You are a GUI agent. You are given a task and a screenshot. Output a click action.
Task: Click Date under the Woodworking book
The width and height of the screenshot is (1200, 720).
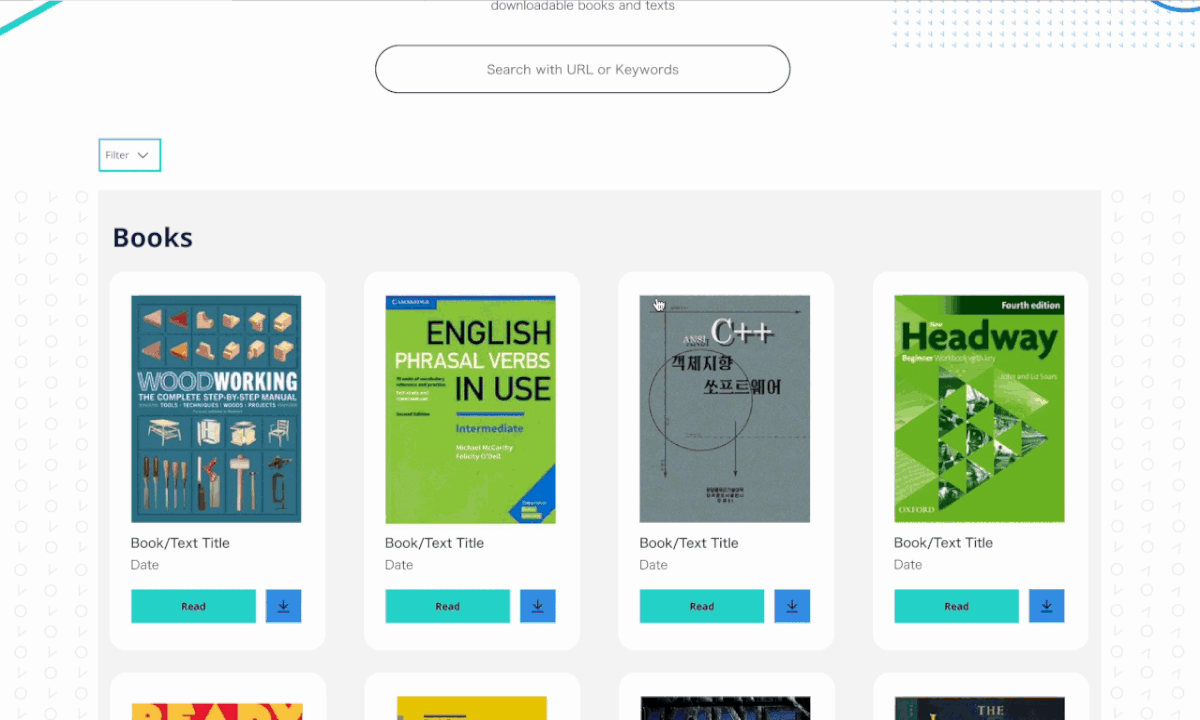coord(145,565)
